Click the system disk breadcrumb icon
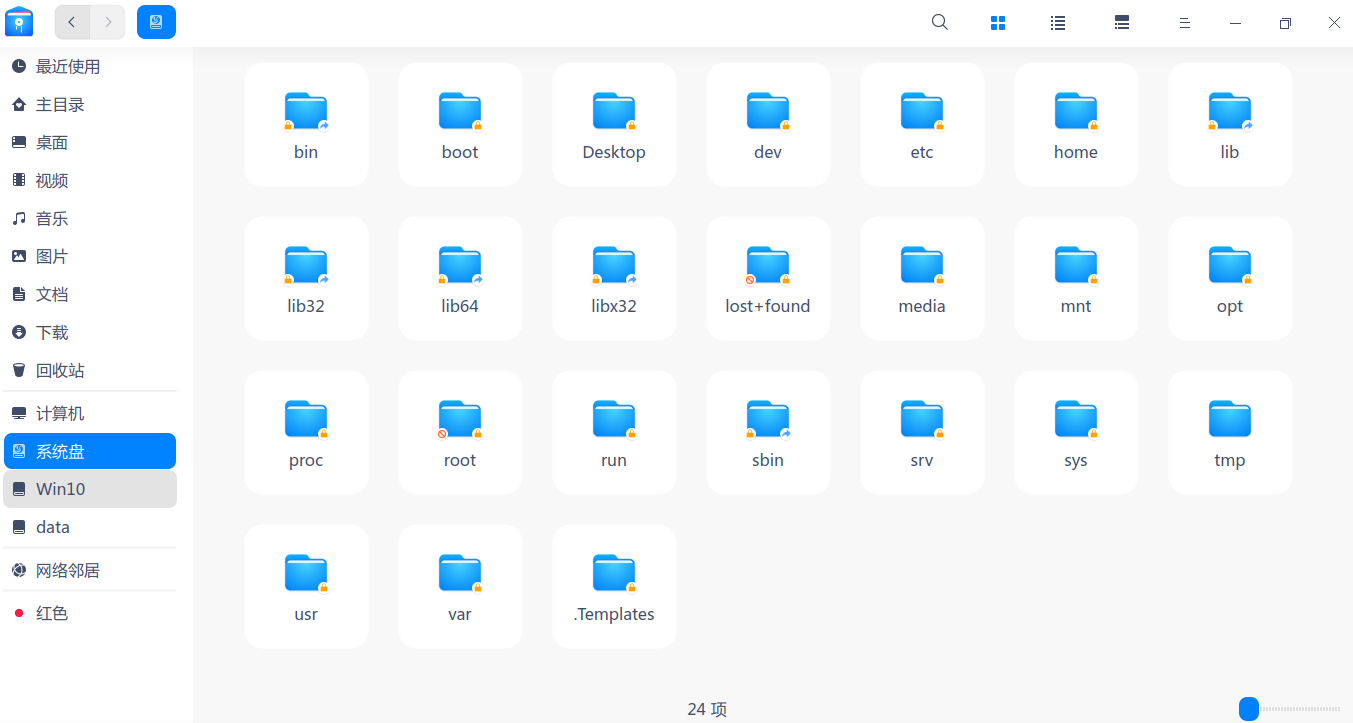This screenshot has height=723, width=1353. pos(156,22)
